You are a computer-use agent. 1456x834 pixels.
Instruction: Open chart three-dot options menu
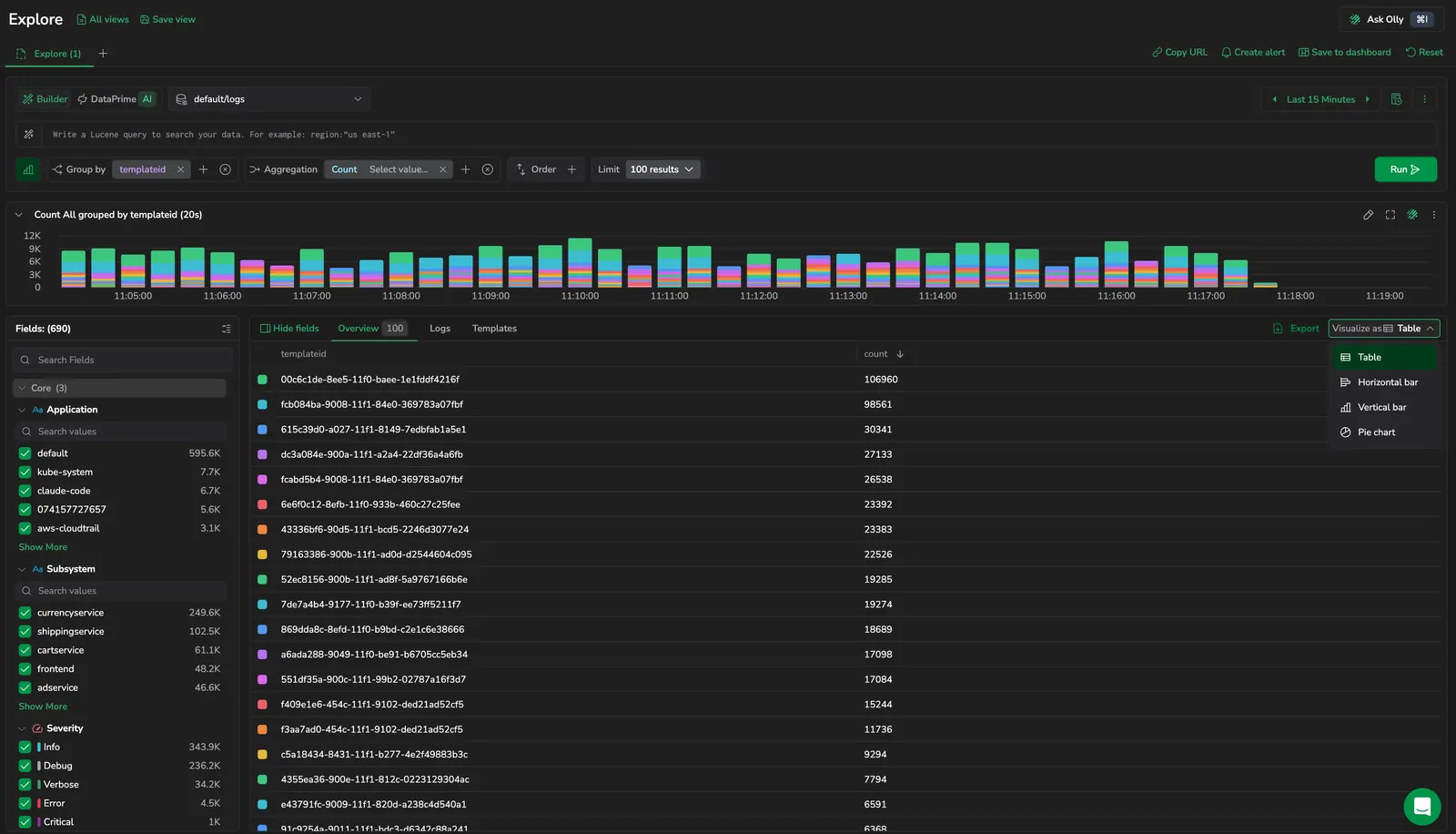[1434, 215]
